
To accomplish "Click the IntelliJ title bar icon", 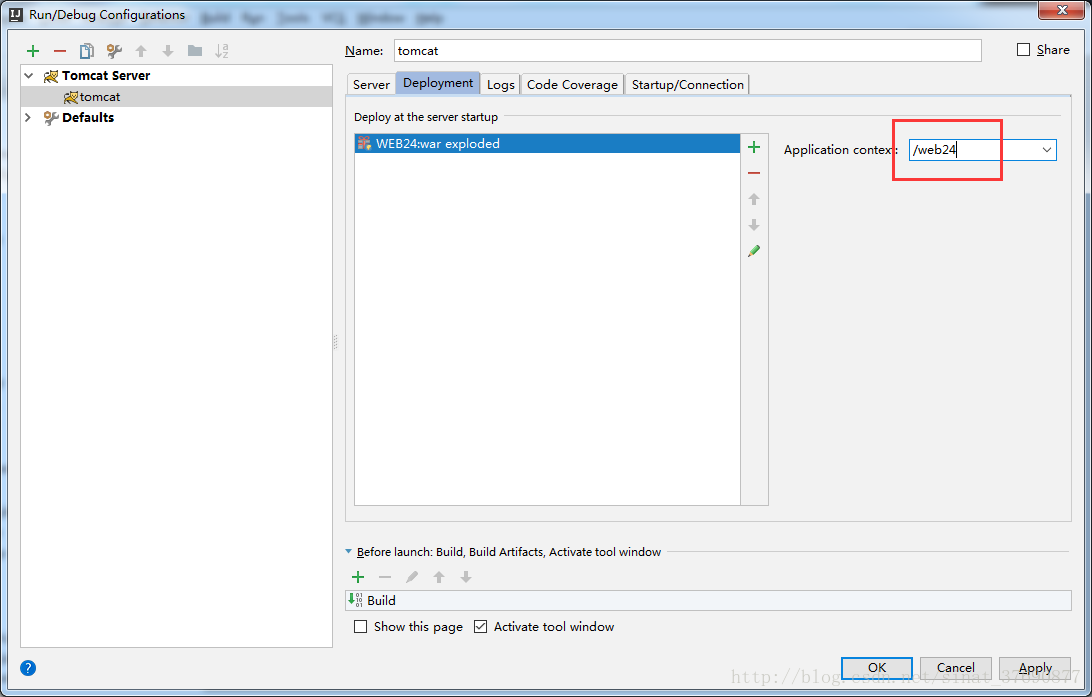I will (16, 14).
